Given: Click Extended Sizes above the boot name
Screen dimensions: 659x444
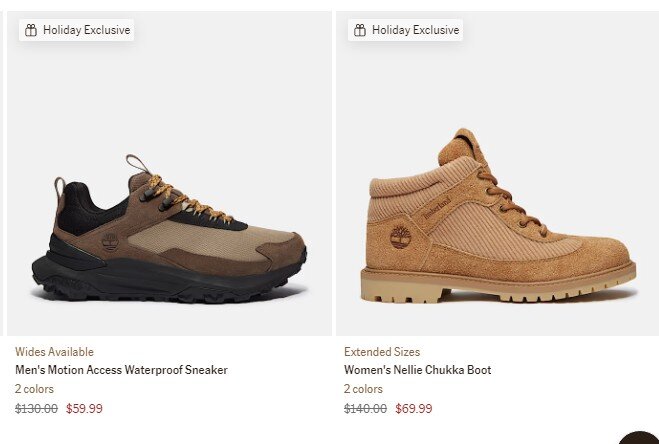Looking at the screenshot, I should tap(382, 352).
